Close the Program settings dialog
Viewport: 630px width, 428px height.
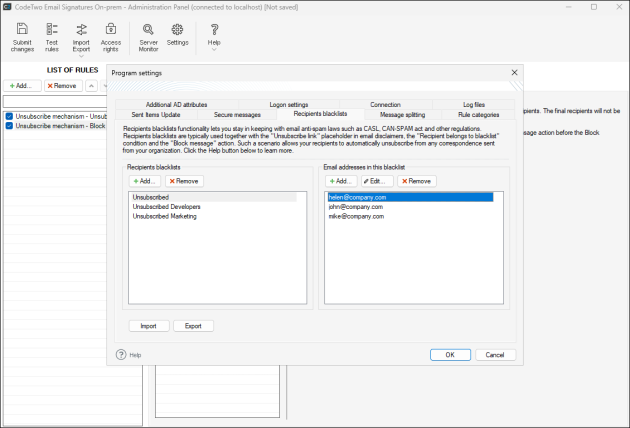(514, 73)
